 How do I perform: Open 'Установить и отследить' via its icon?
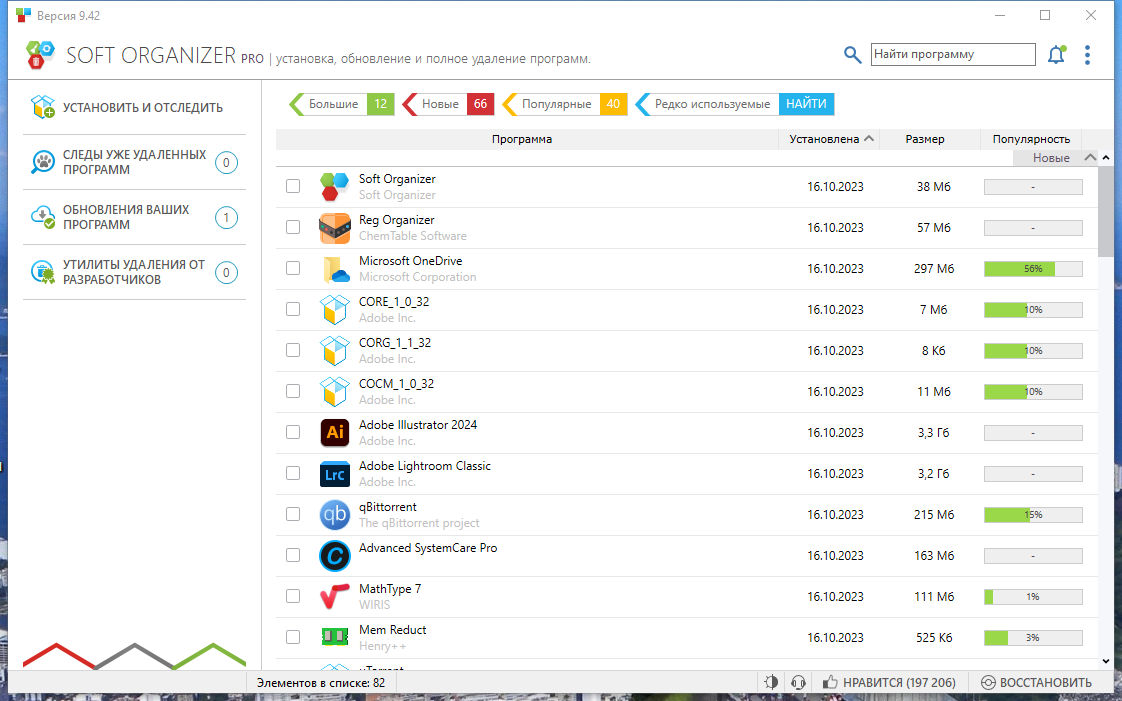42,106
